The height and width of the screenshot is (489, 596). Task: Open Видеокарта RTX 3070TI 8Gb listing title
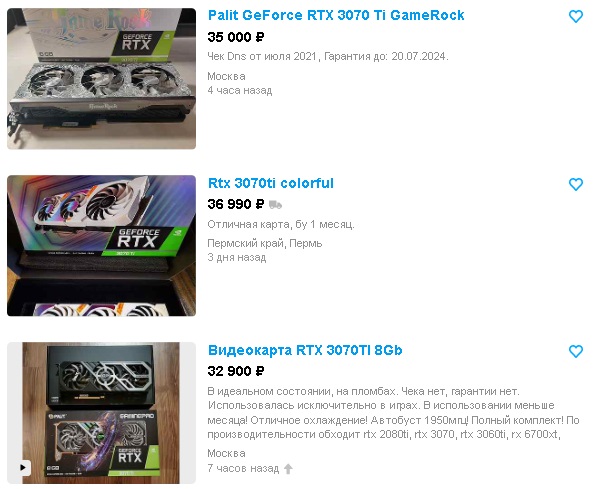coord(305,350)
